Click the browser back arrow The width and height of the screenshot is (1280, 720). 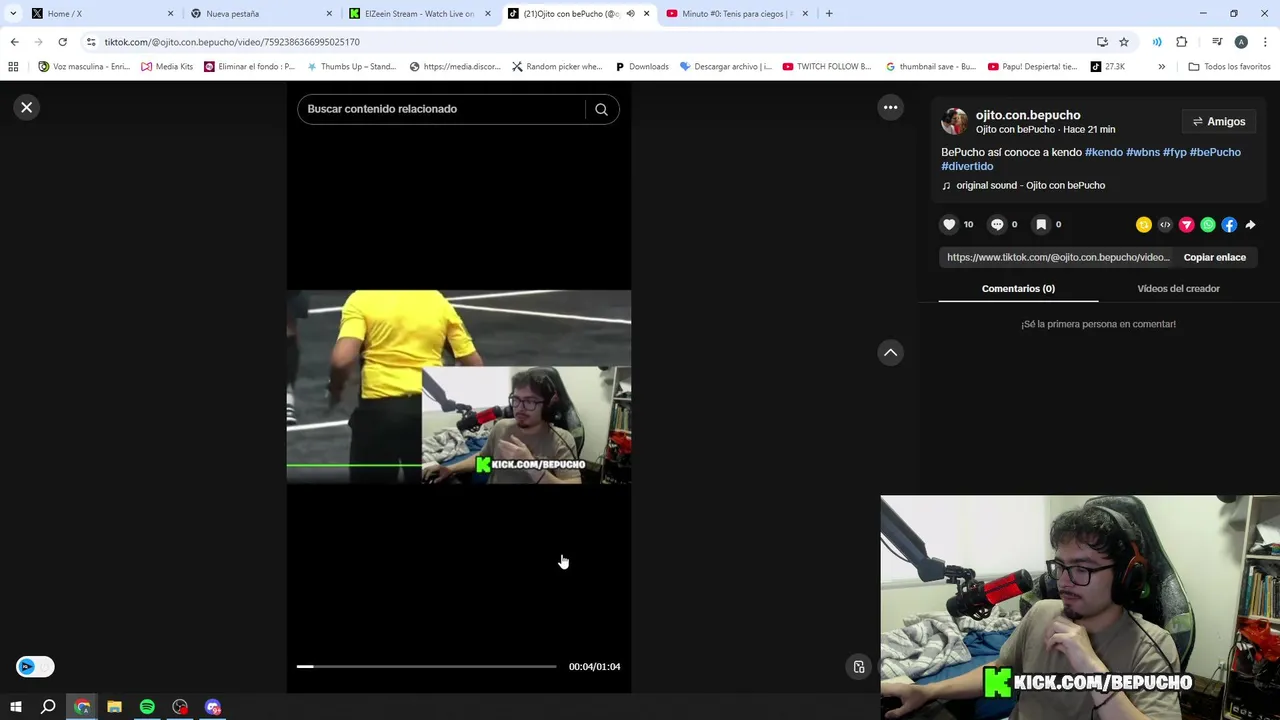pyautogui.click(x=14, y=42)
